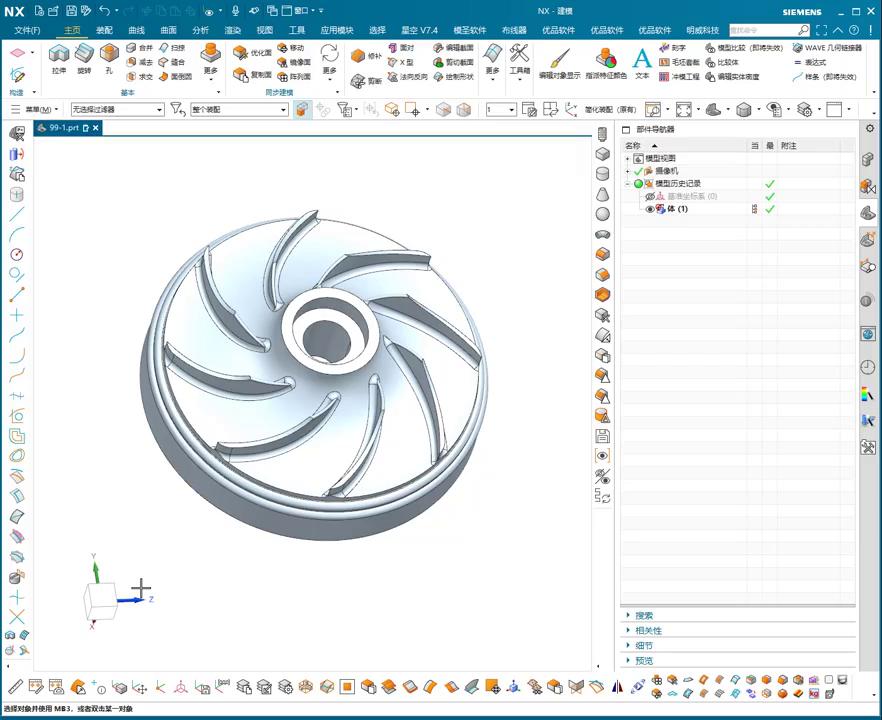The image size is (882, 720).
Task: Select the sphere primitive icon in vertical toolbar
Action: (602, 214)
